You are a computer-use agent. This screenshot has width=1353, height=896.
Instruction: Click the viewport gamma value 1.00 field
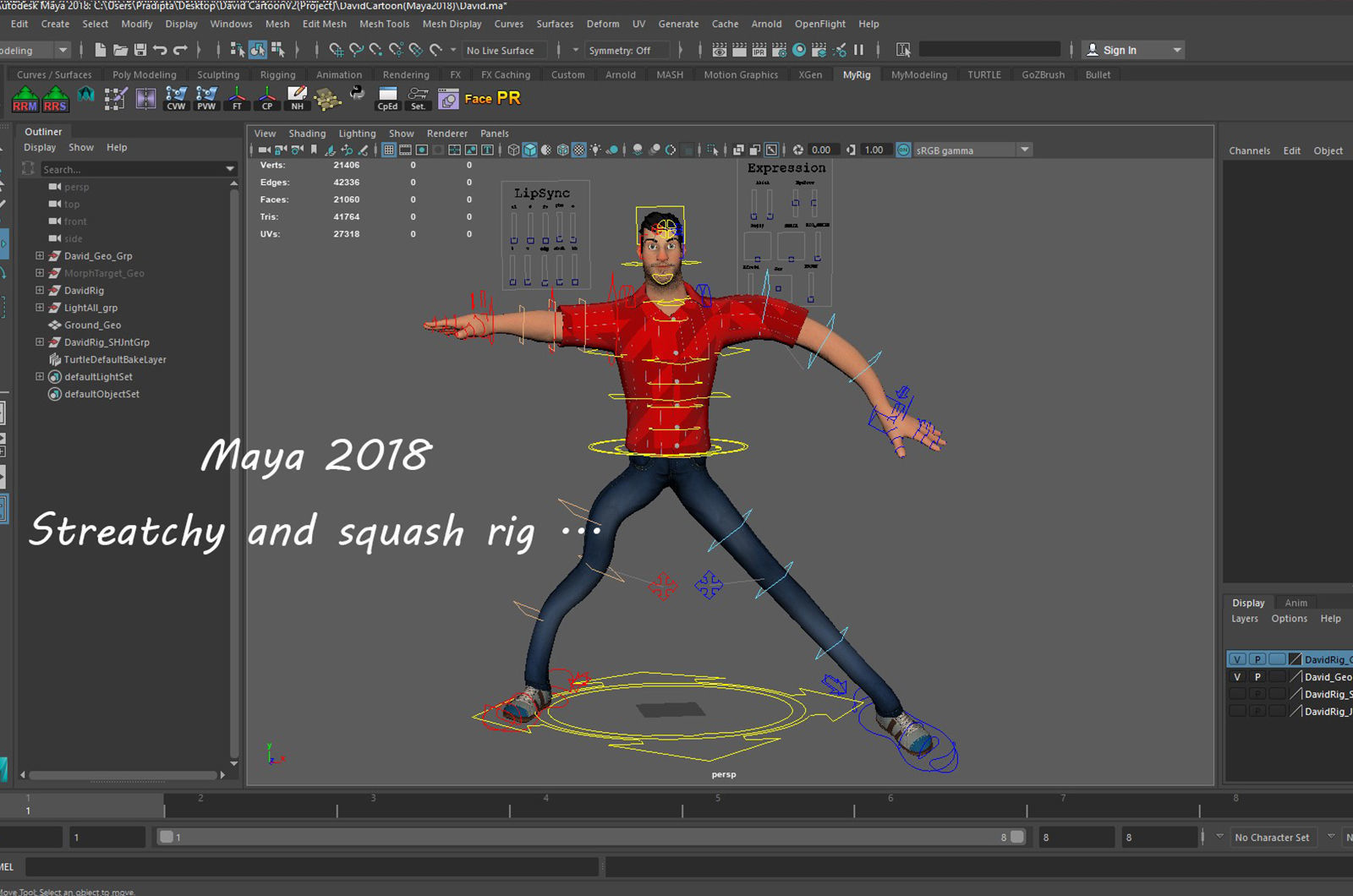tap(875, 150)
